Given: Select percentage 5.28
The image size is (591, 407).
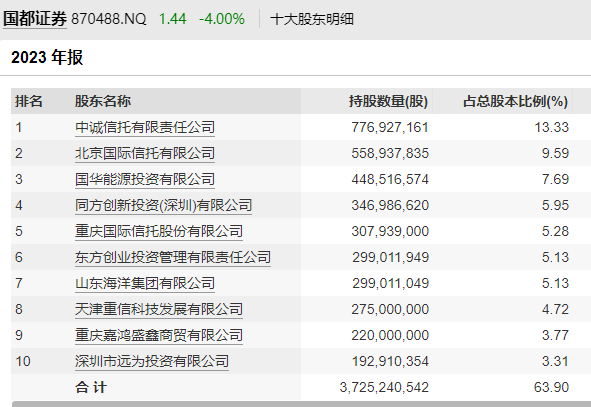Looking at the screenshot, I should pyautogui.click(x=555, y=231).
